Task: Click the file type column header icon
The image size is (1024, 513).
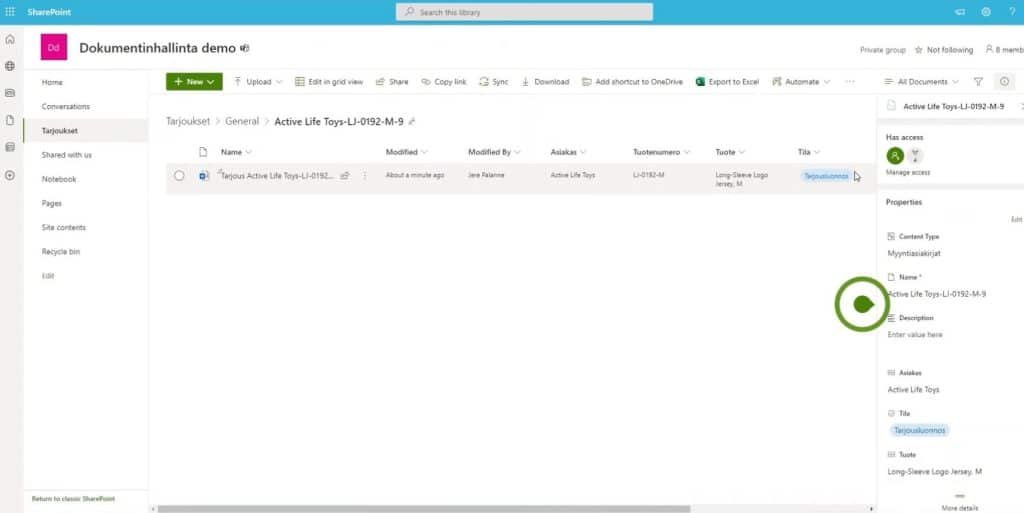Action: (x=203, y=152)
